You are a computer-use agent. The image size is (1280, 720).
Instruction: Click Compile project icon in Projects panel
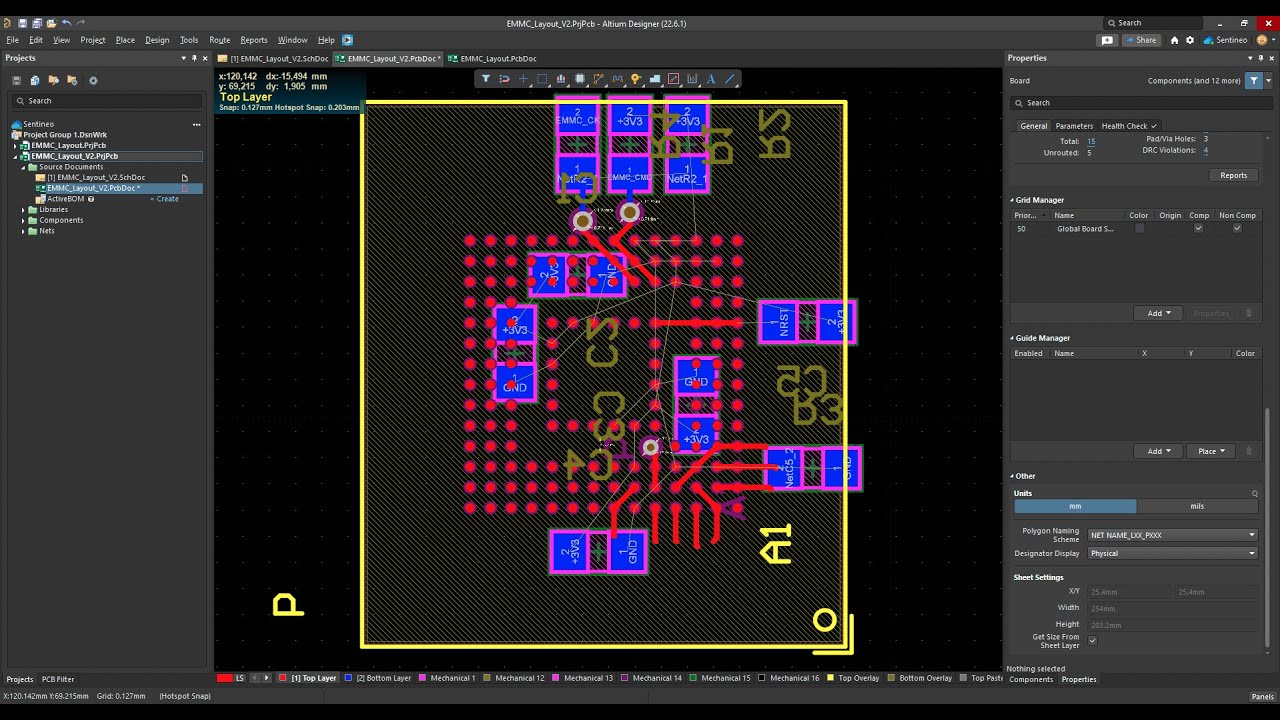coord(35,80)
